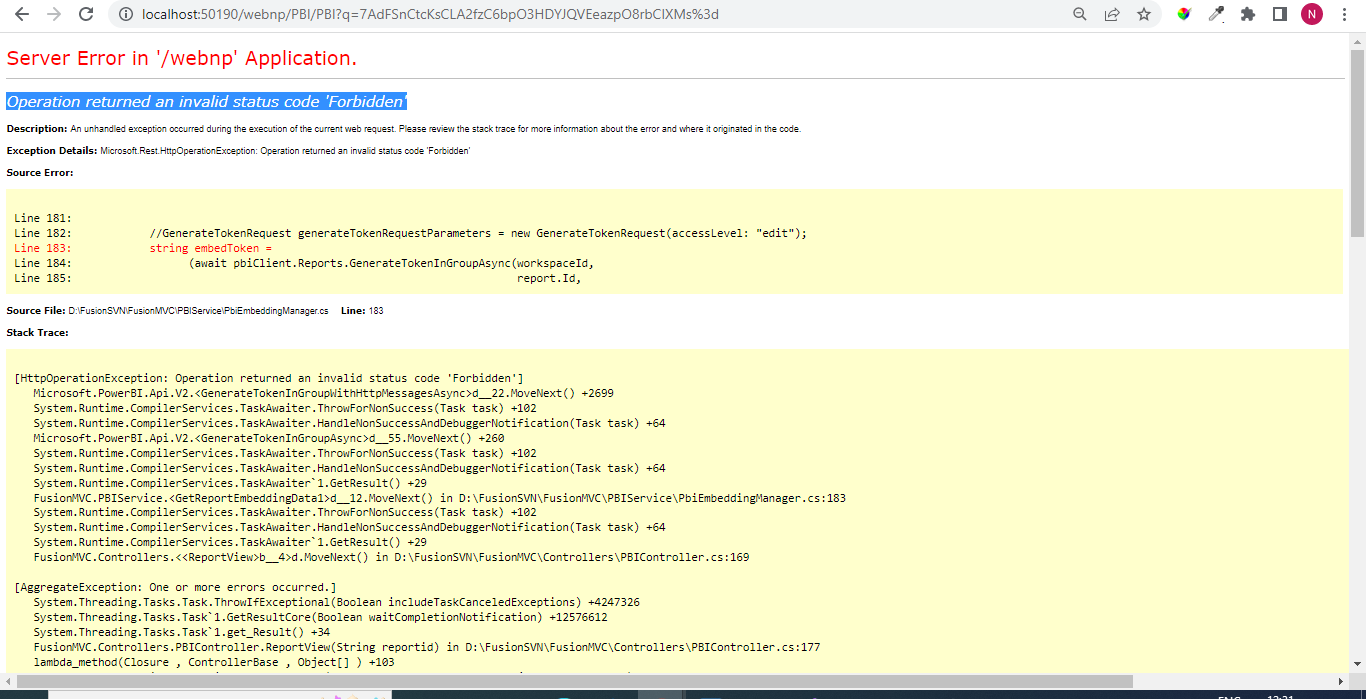Viewport: 1366px width, 699px height.
Task: Click heading "Server Error in '/webnp' Application."
Action: coord(182,58)
